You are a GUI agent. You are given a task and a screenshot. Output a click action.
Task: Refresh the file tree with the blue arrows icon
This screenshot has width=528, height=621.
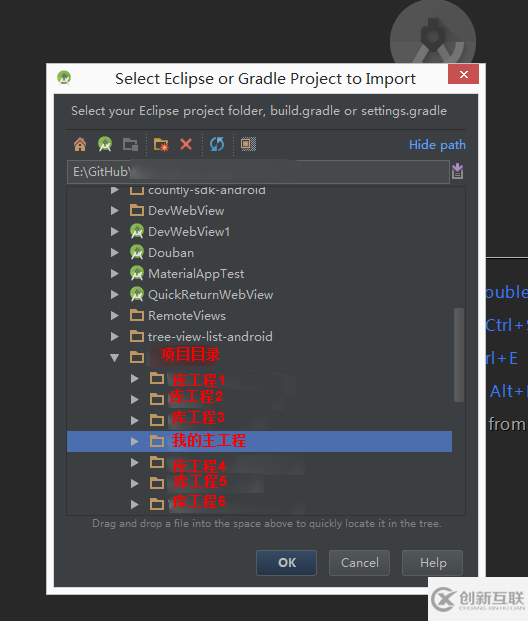217,144
